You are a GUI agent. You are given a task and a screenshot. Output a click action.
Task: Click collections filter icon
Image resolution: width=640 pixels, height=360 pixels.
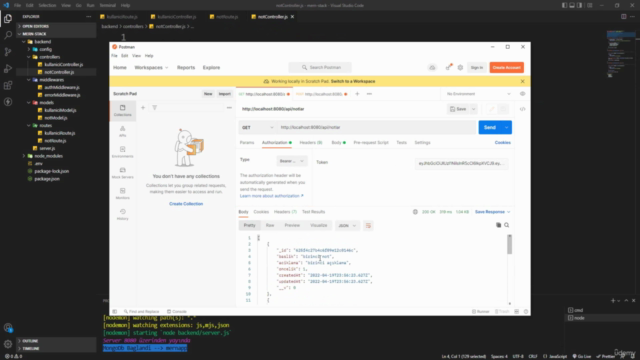pos(155,108)
